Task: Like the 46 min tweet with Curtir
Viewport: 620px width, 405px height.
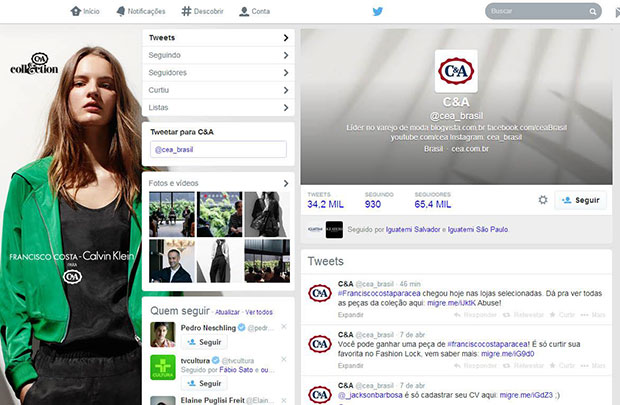Action: [562, 315]
